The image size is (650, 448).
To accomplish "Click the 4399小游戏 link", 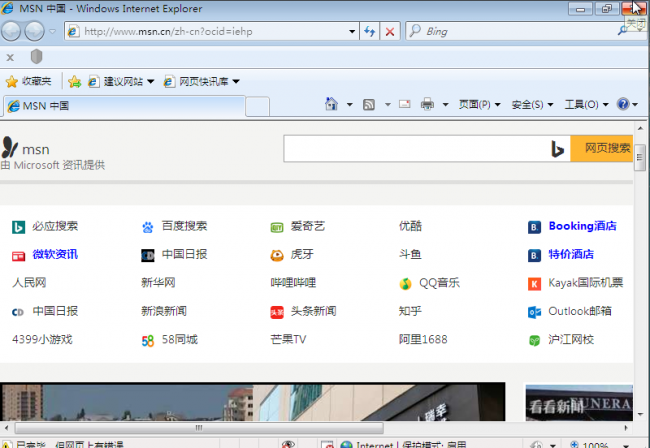I will [42, 339].
